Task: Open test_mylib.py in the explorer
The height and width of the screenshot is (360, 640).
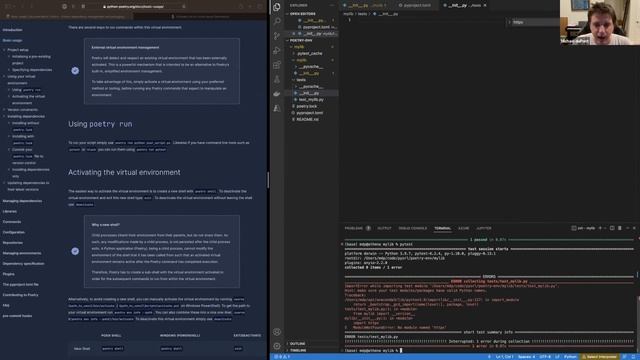Action: [x=311, y=100]
